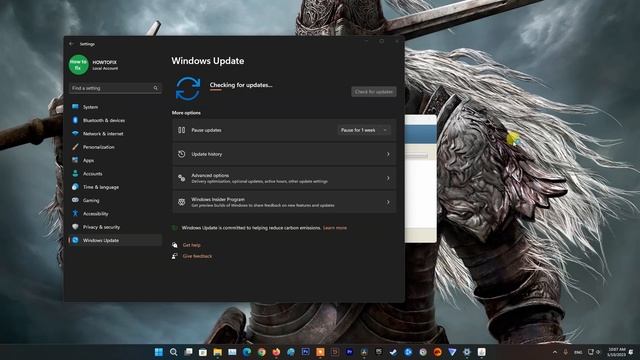Click the ENG language indicator
The width and height of the screenshot is (640, 360).
pos(578,352)
